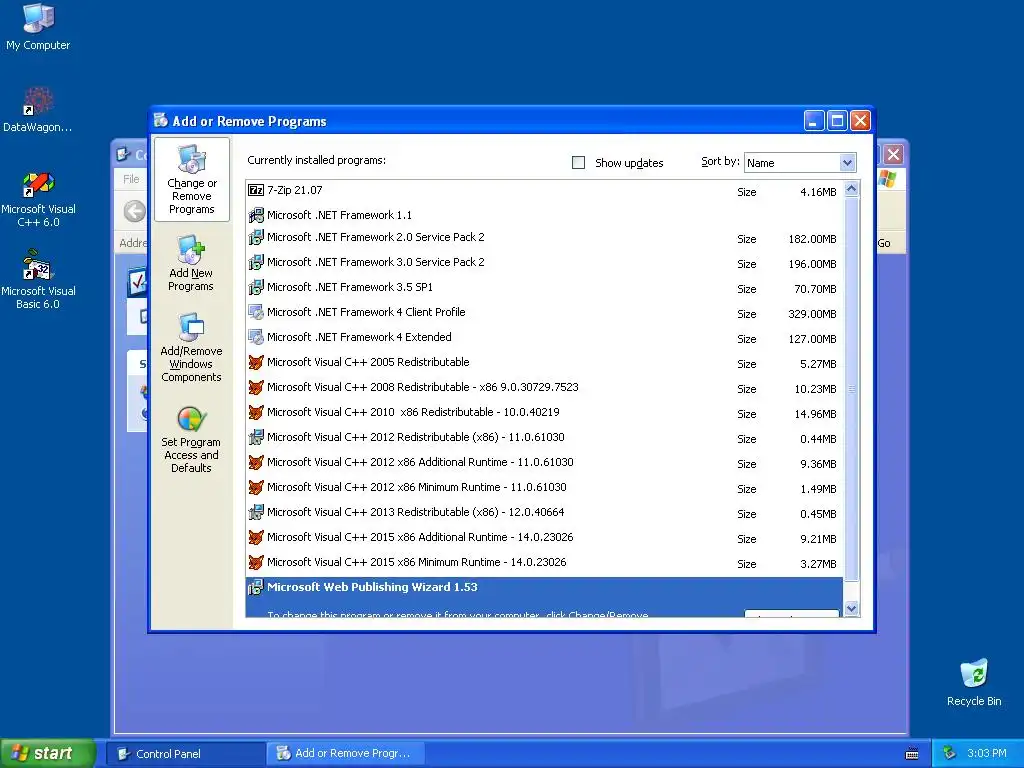Click the Visual C++ 2010 x86 Redistributable icon
Image resolution: width=1024 pixels, height=768 pixels.
[256, 412]
